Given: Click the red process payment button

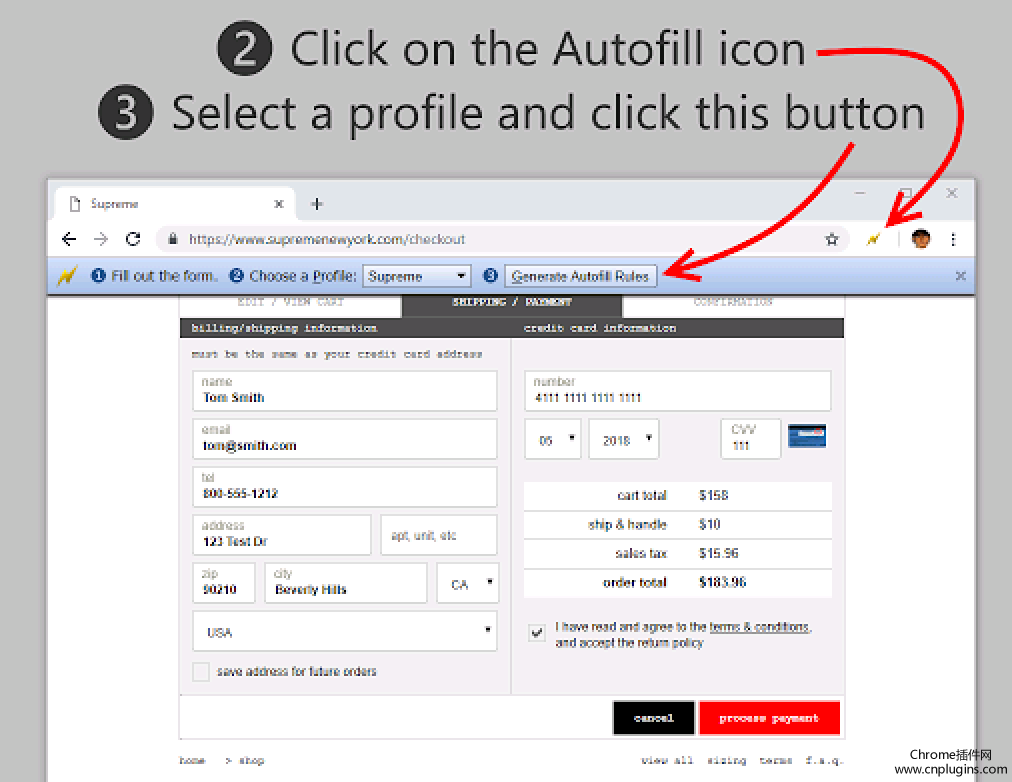Looking at the screenshot, I should point(769,718).
